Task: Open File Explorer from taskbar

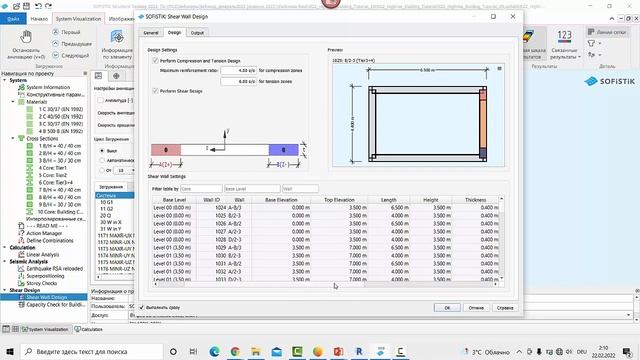Action: tap(256, 351)
